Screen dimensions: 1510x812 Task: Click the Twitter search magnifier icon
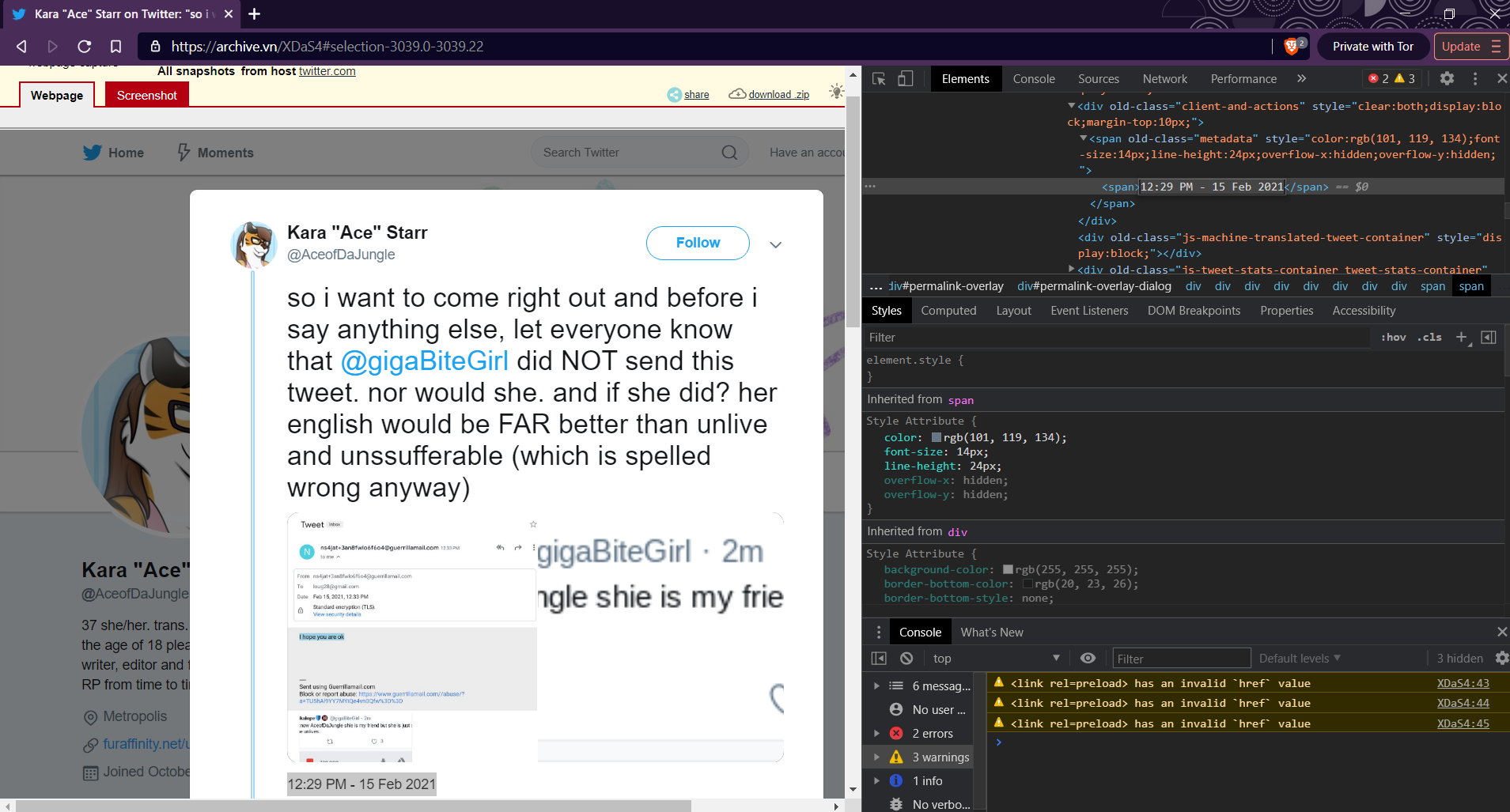pyautogui.click(x=729, y=153)
